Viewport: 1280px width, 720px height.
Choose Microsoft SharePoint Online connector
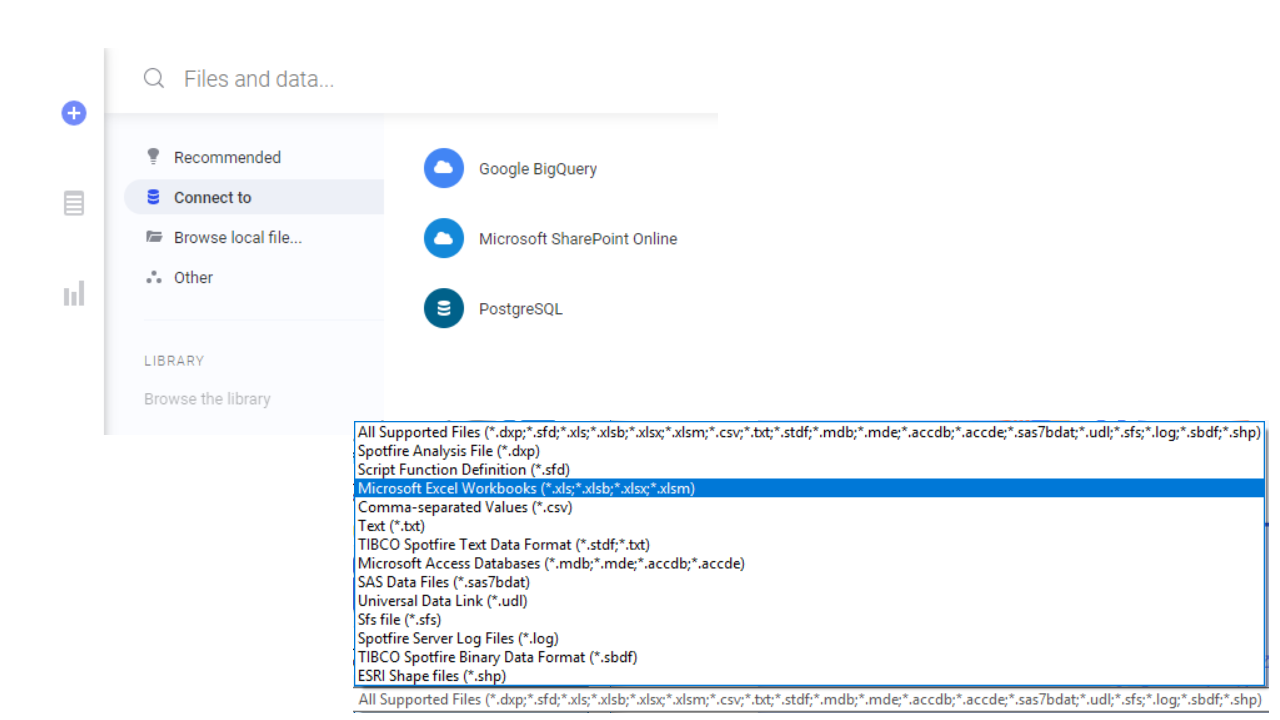[x=550, y=238]
